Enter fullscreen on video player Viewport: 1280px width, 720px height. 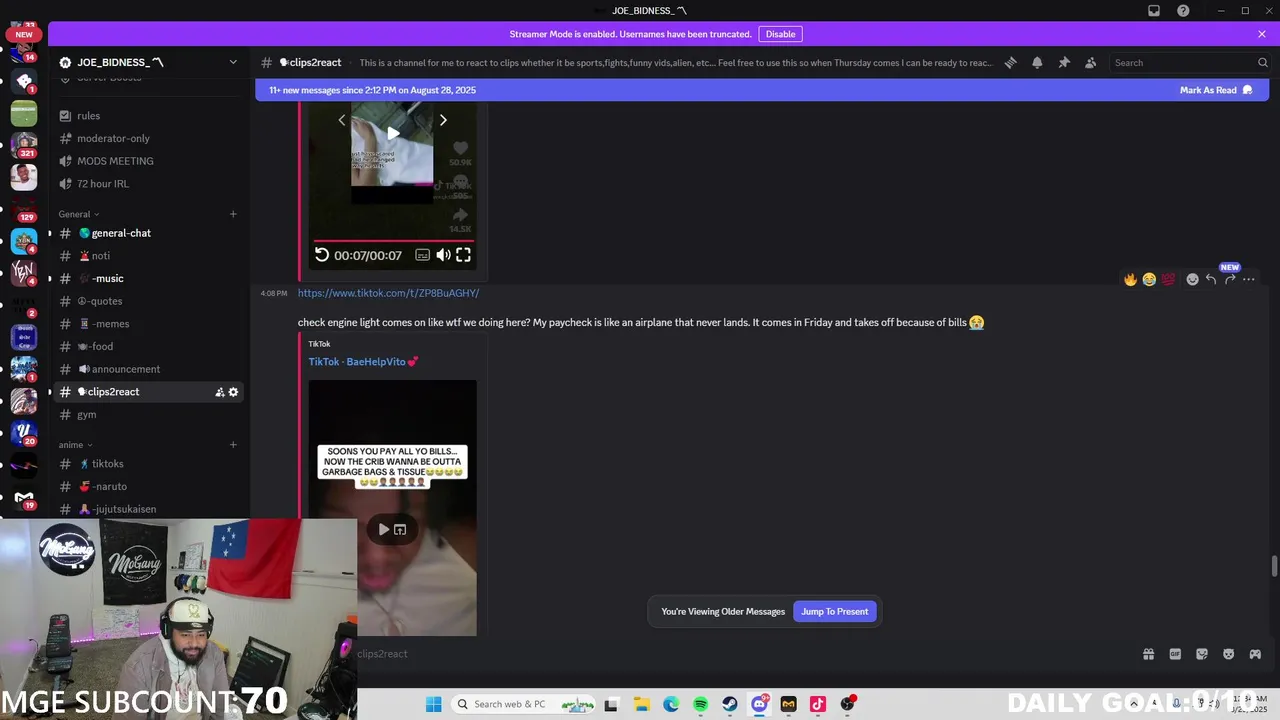click(x=463, y=255)
